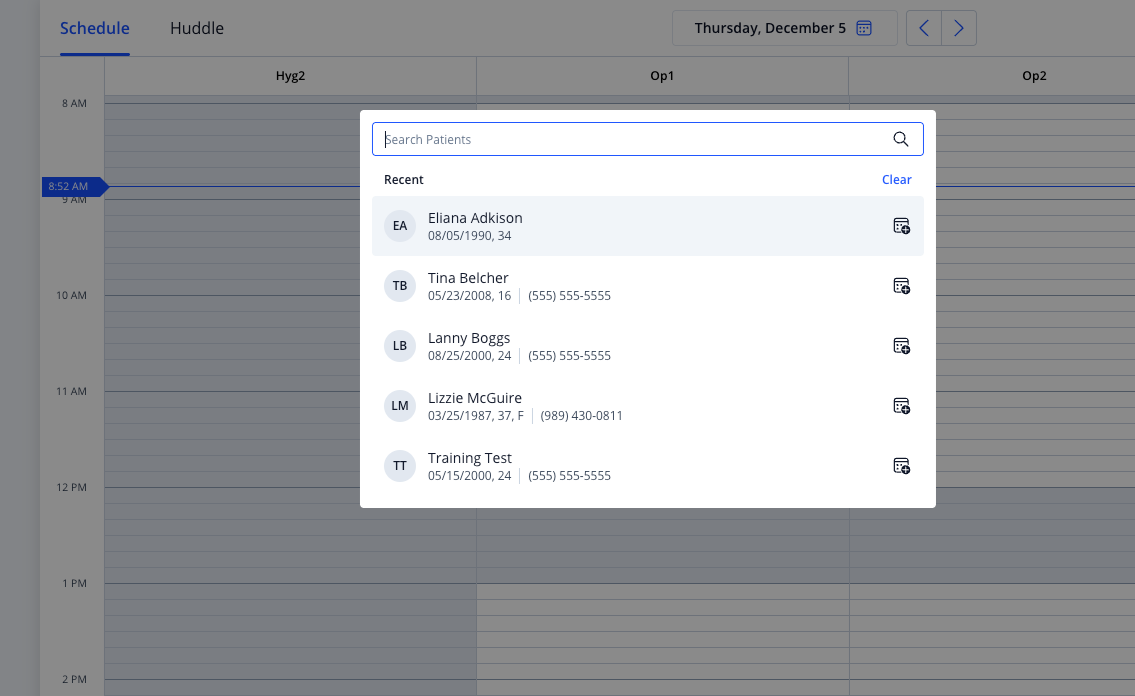The height and width of the screenshot is (696, 1135).
Task: Click the Op2 column header
Action: click(1034, 76)
